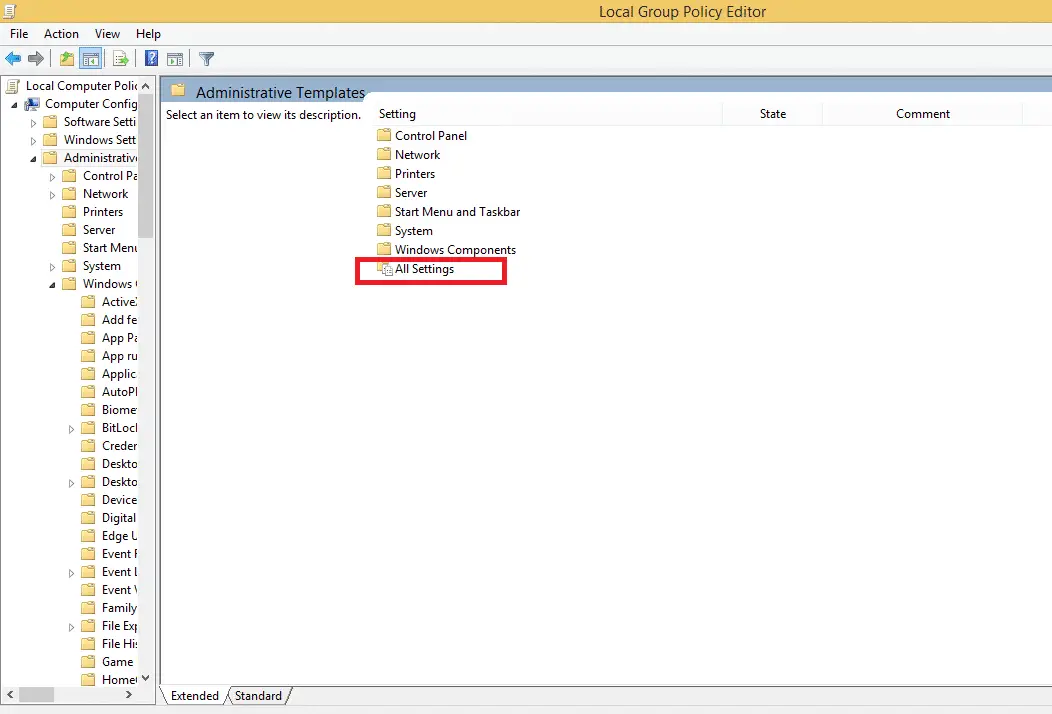
Task: Click the Device folder icon in the tree
Action: pyautogui.click(x=88, y=500)
